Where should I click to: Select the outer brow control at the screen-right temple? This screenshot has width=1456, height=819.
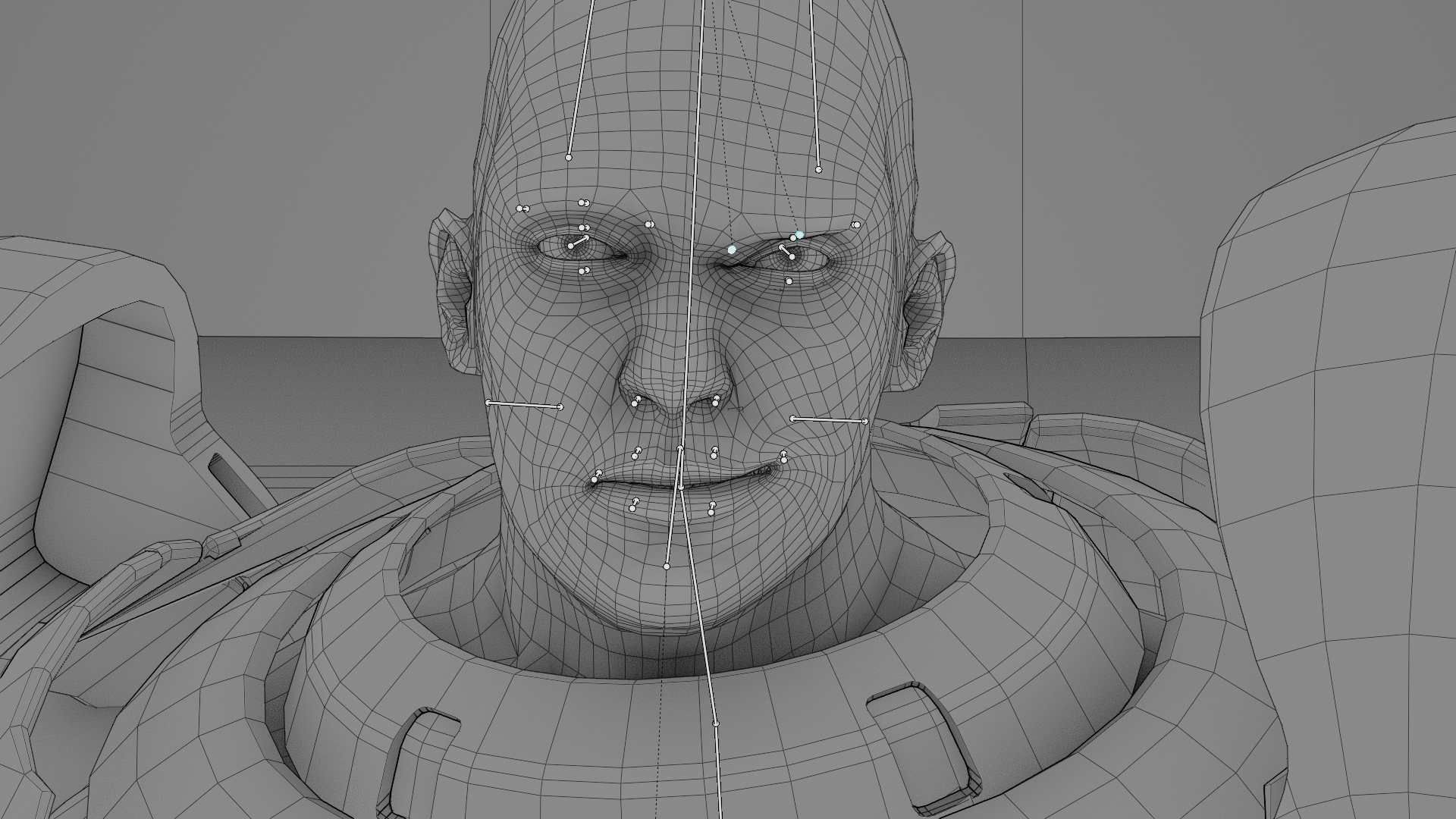[856, 225]
